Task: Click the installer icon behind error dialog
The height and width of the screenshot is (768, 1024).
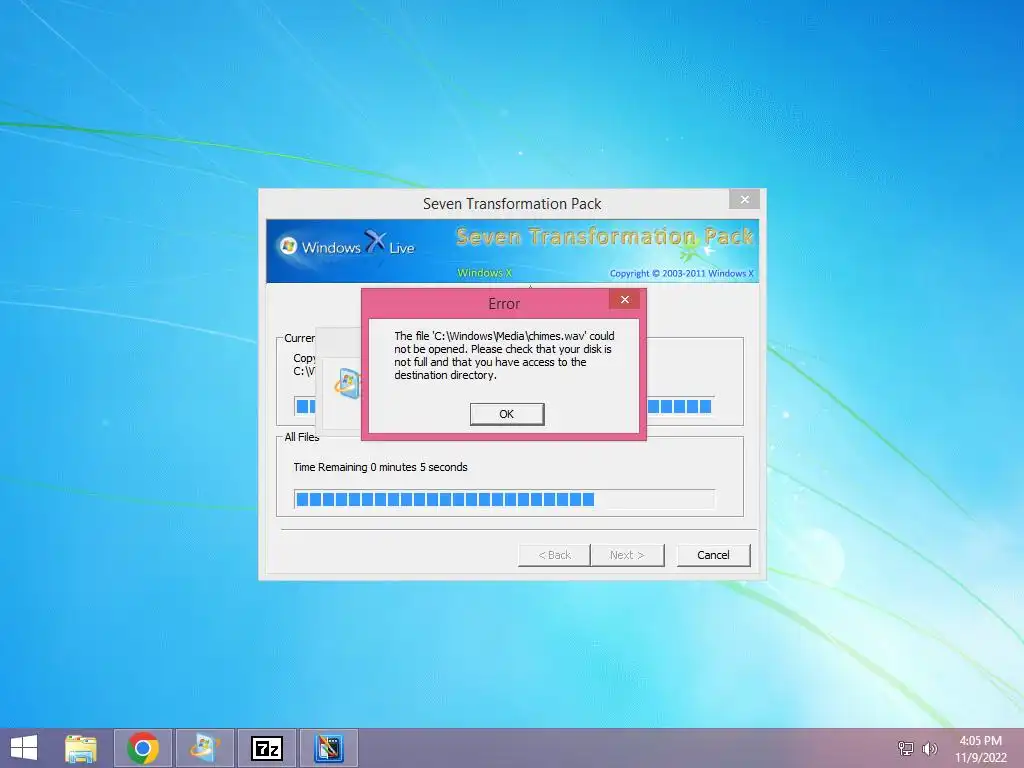Action: point(347,383)
